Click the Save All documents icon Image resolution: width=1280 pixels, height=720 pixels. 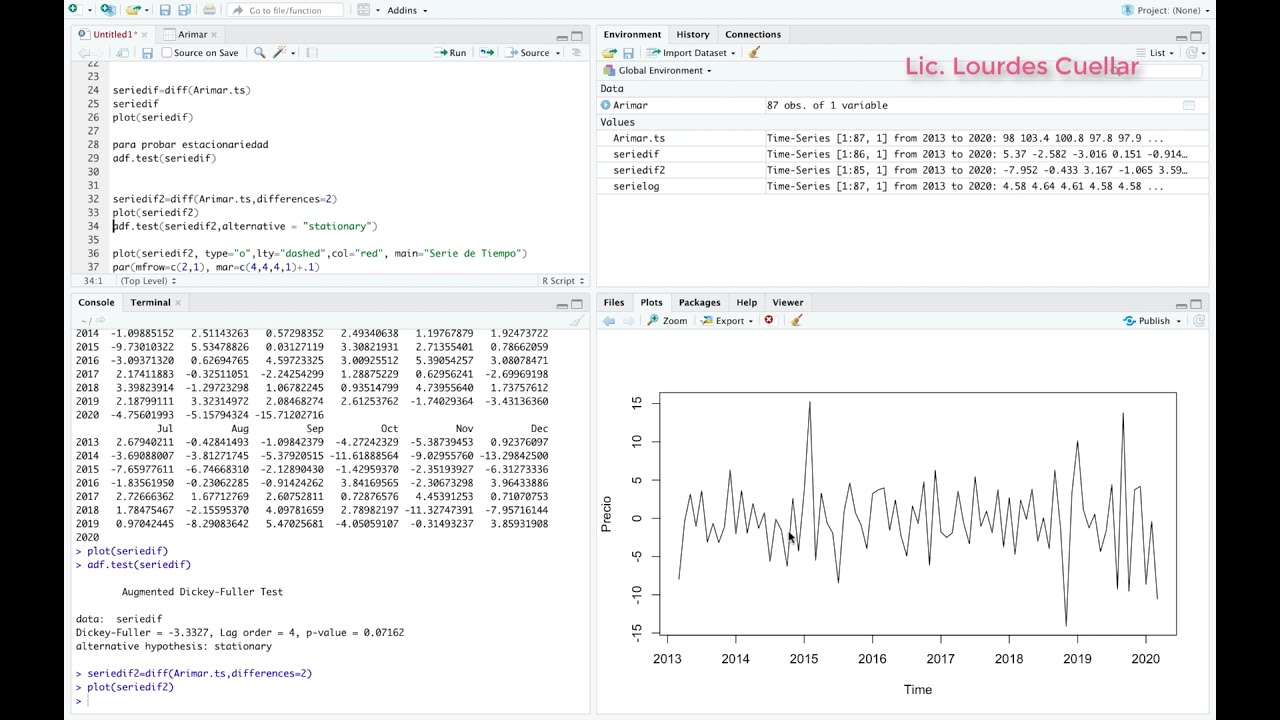pyautogui.click(x=184, y=10)
